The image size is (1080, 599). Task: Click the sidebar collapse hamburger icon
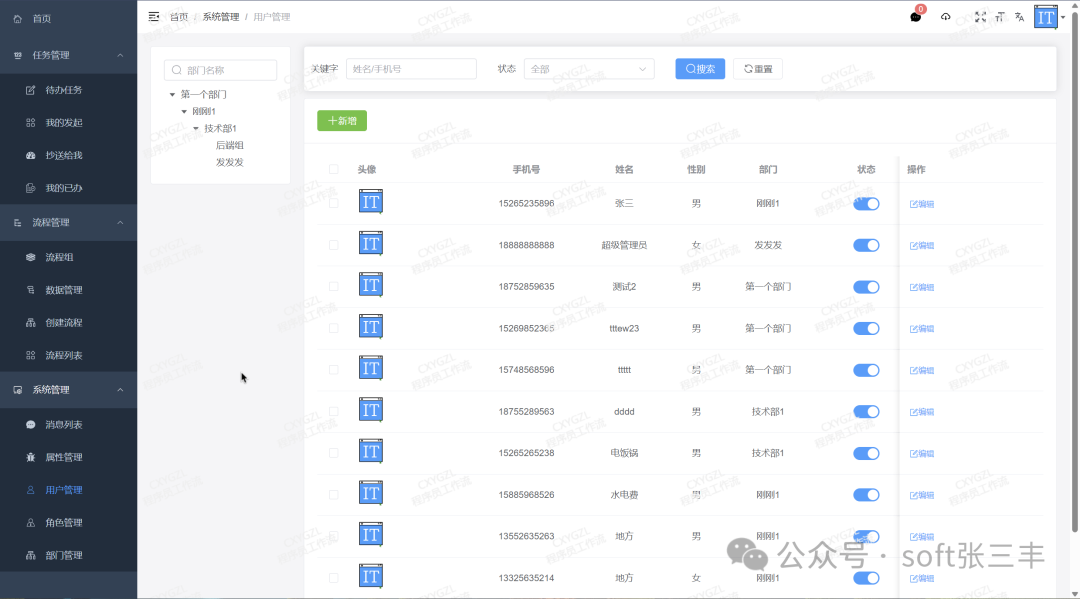click(153, 16)
